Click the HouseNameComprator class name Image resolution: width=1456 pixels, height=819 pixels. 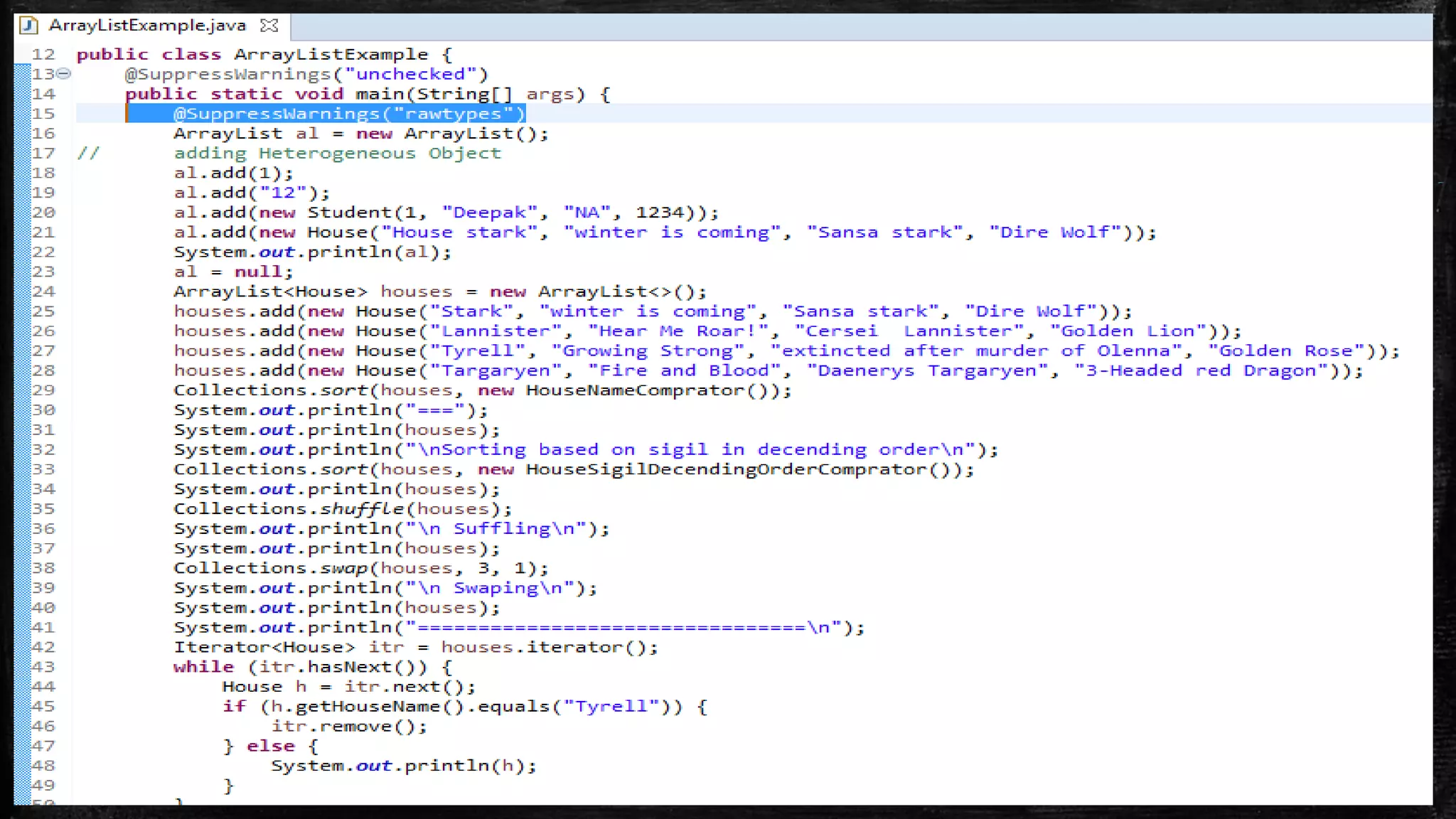[x=636, y=390]
